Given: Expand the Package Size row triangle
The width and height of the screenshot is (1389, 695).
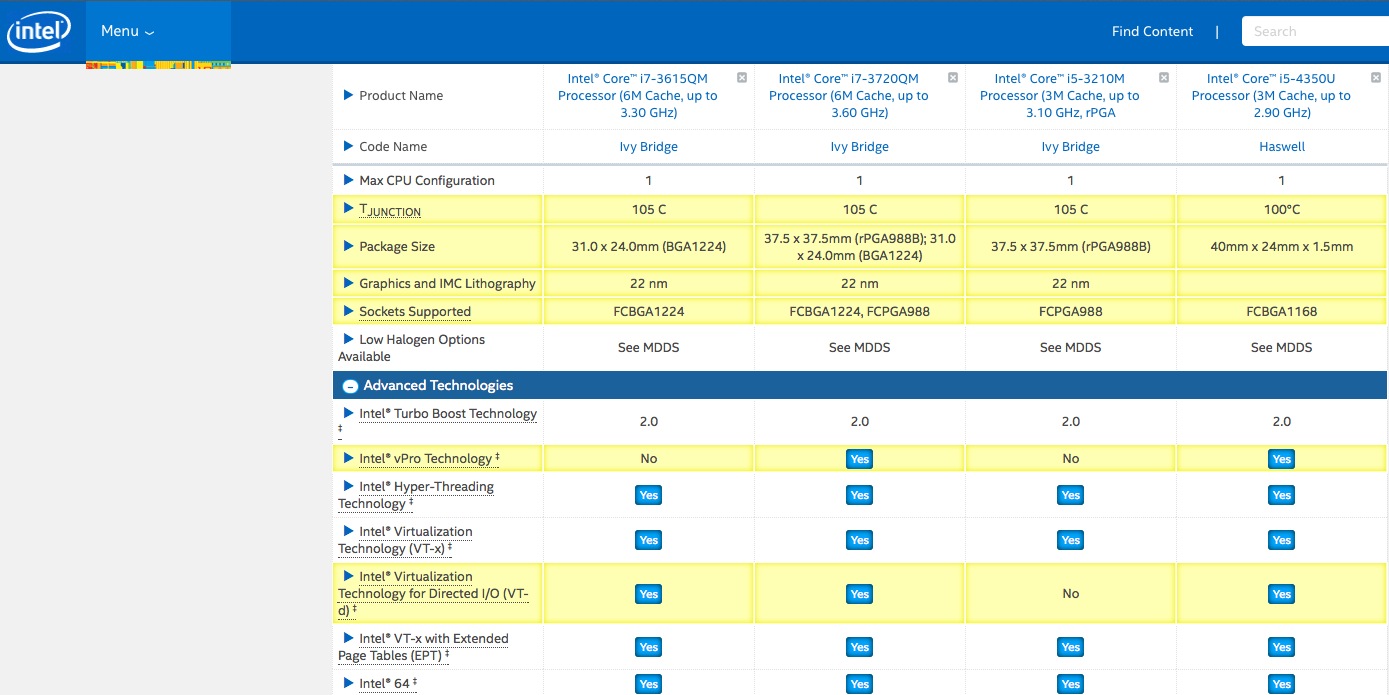Looking at the screenshot, I should click(x=348, y=246).
